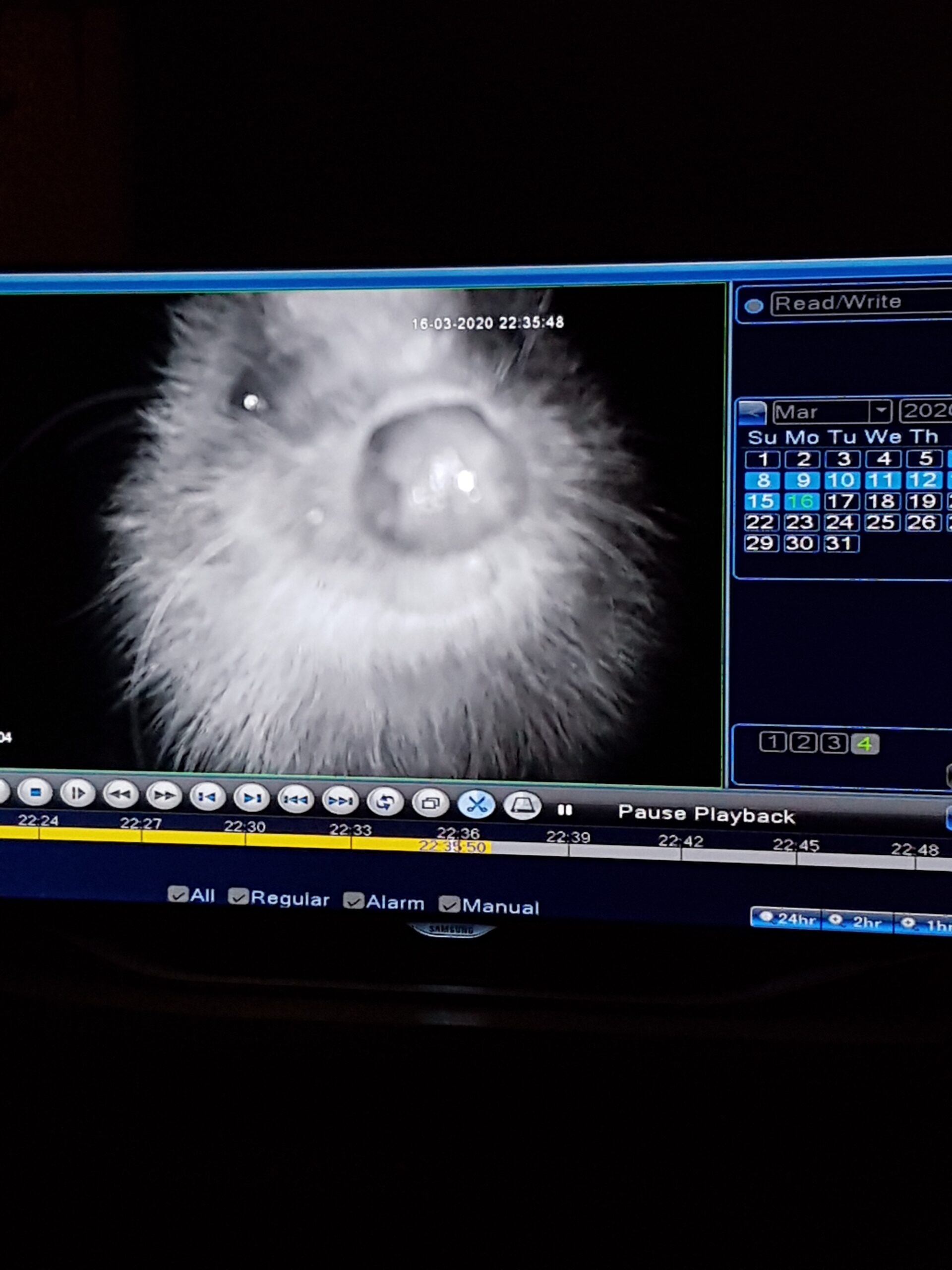Viewport: 952px width, 1270px height.
Task: Open the year 2020 field
Action: 925,410
